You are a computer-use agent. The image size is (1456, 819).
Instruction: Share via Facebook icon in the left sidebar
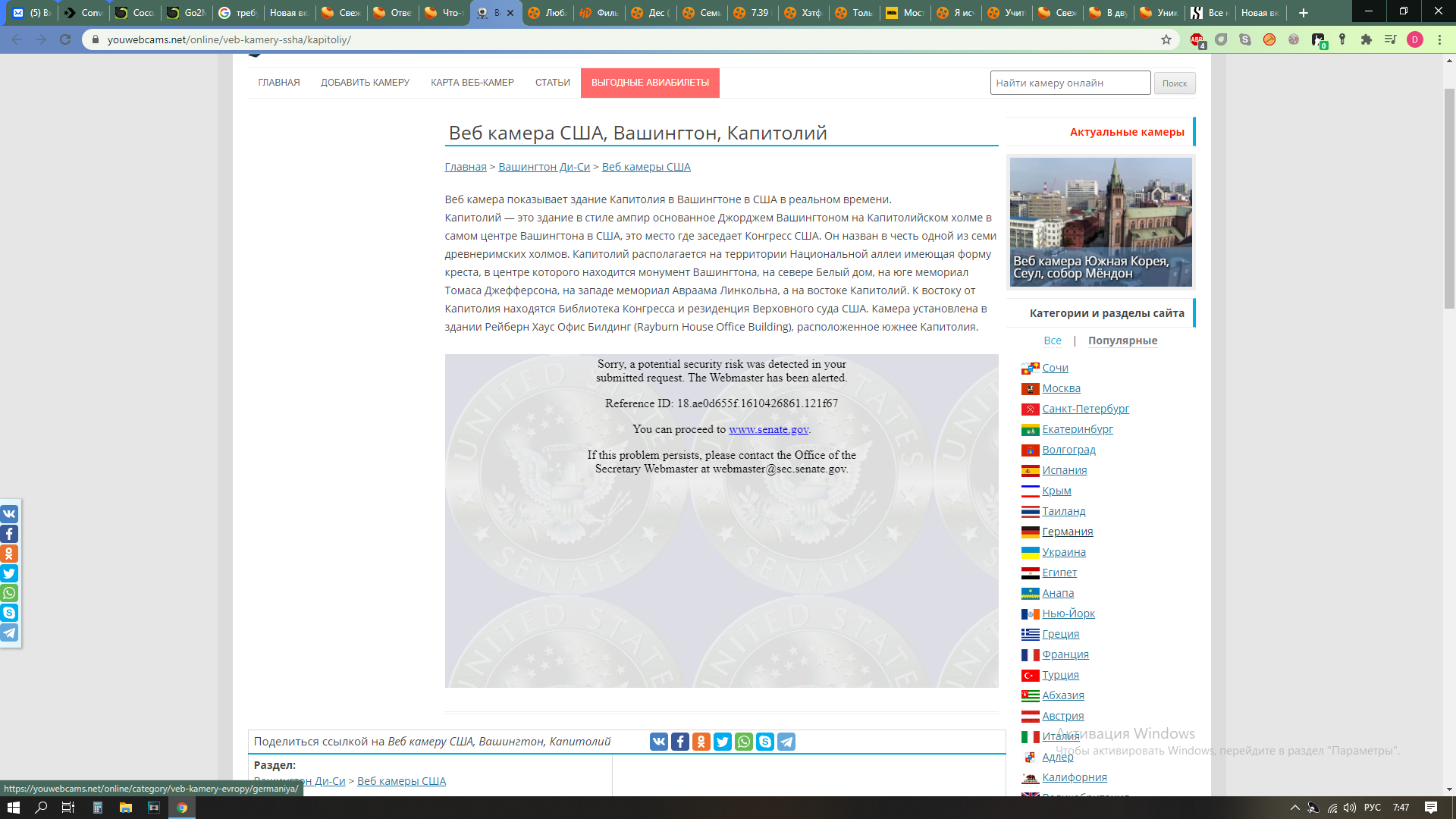point(9,534)
